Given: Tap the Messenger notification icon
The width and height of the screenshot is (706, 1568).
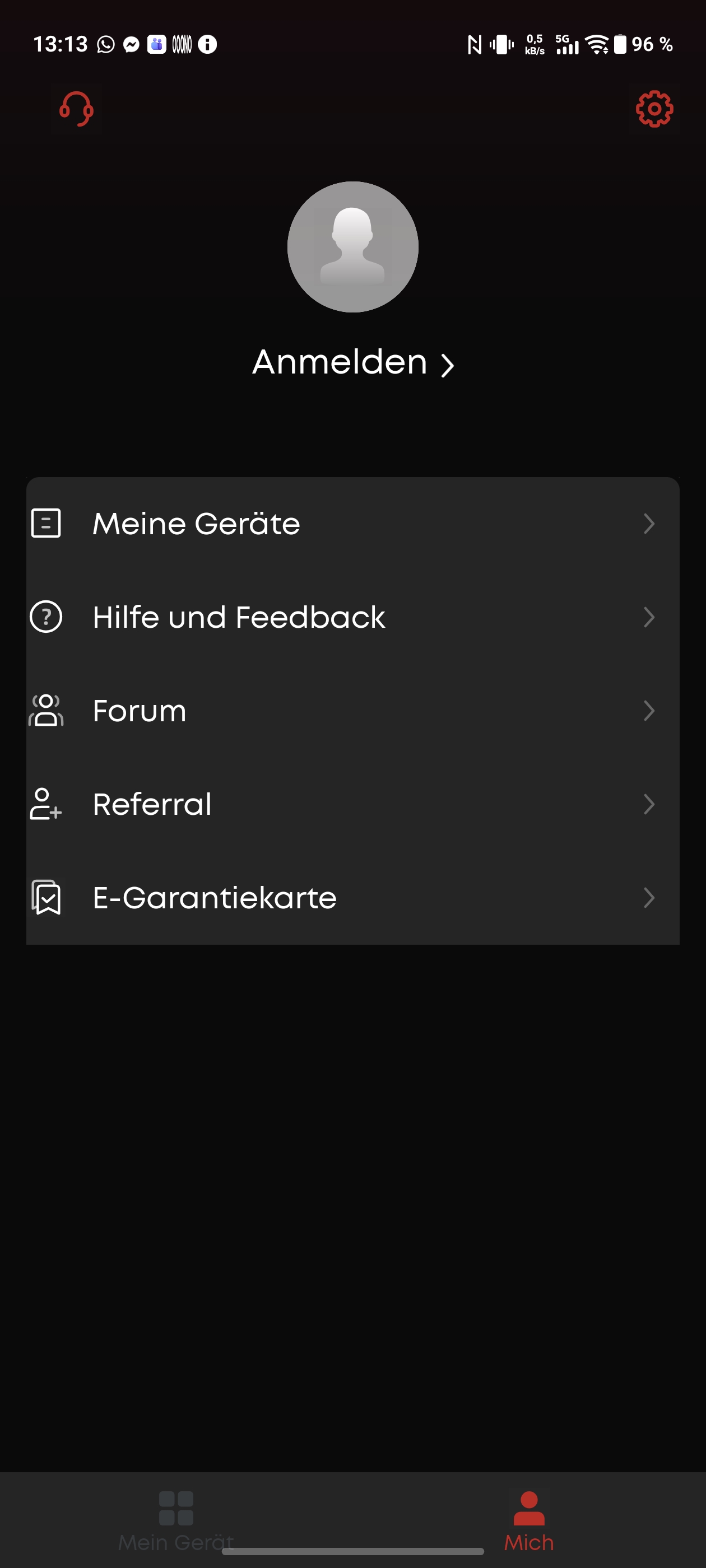Looking at the screenshot, I should tap(131, 44).
